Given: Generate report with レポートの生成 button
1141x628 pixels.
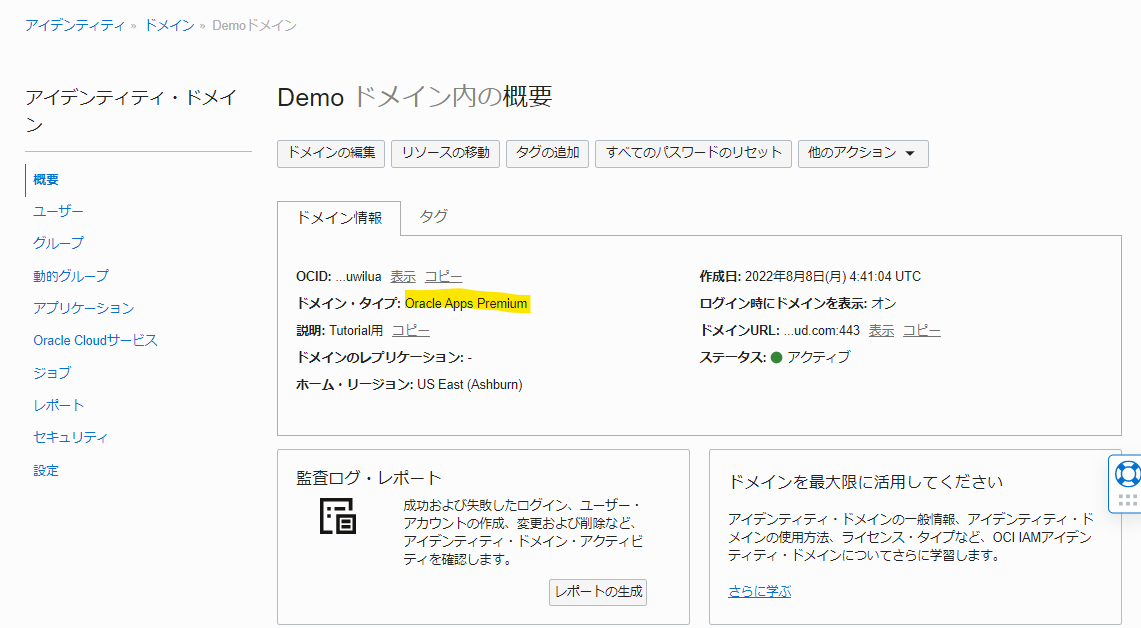Looking at the screenshot, I should [x=599, y=591].
